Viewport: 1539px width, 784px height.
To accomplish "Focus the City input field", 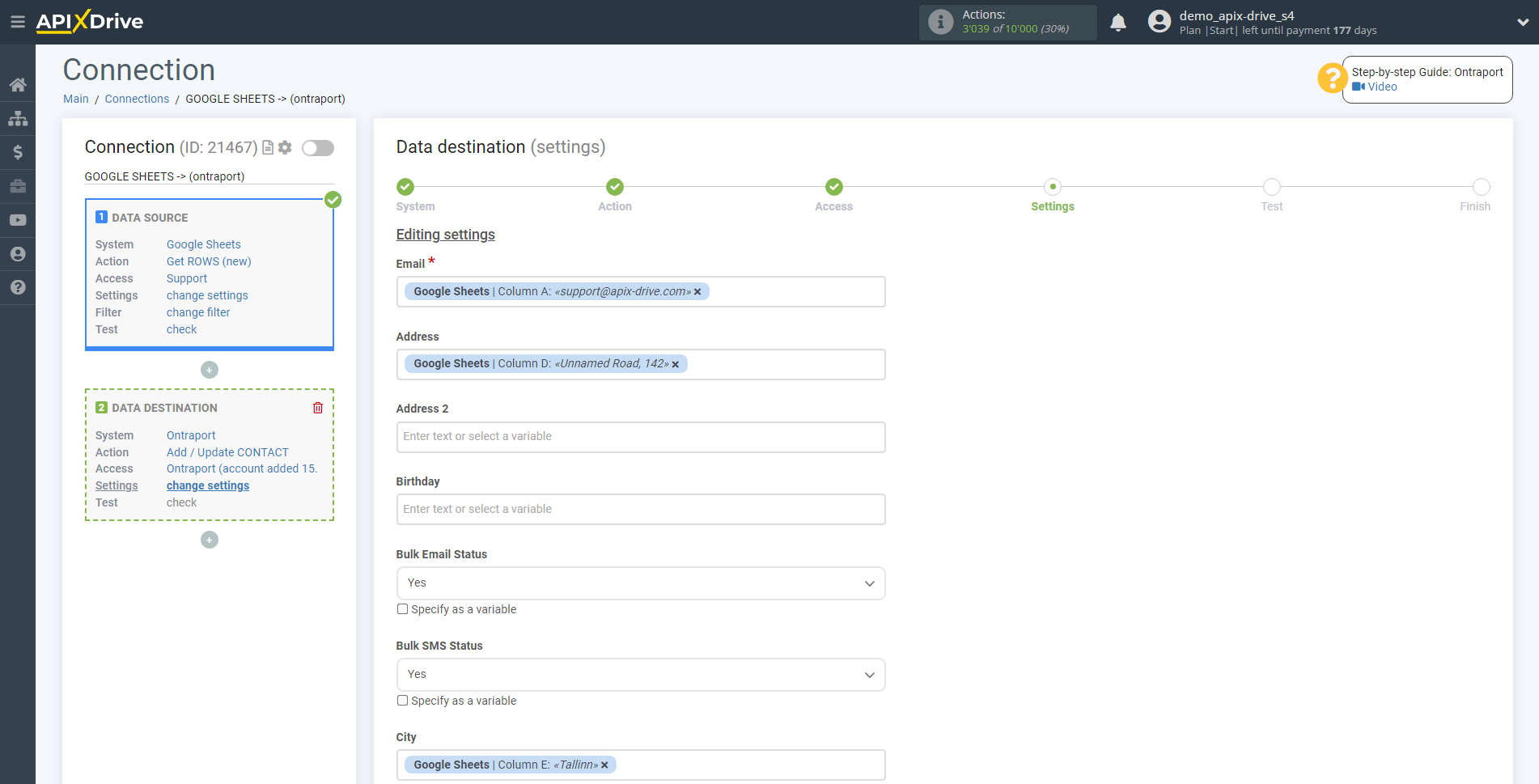I will (x=641, y=765).
